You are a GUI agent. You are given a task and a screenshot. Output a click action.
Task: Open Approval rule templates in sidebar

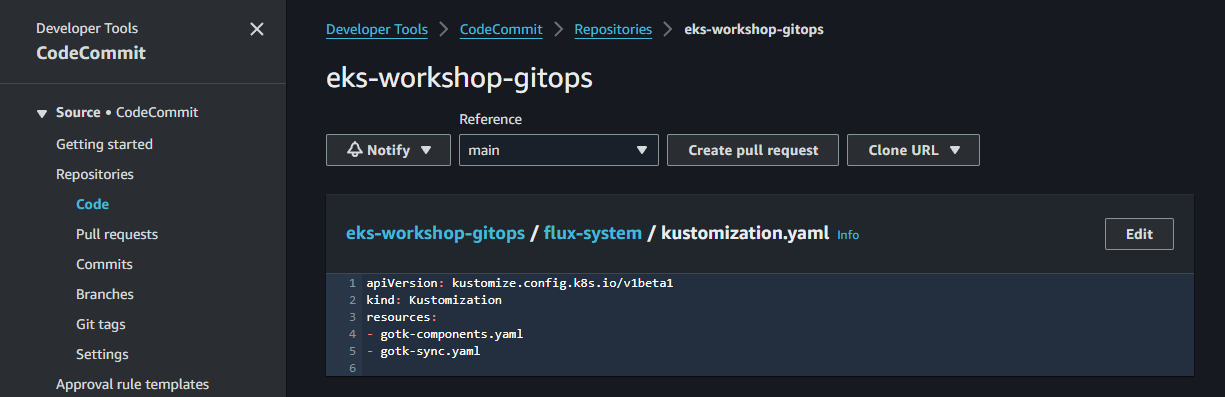132,384
